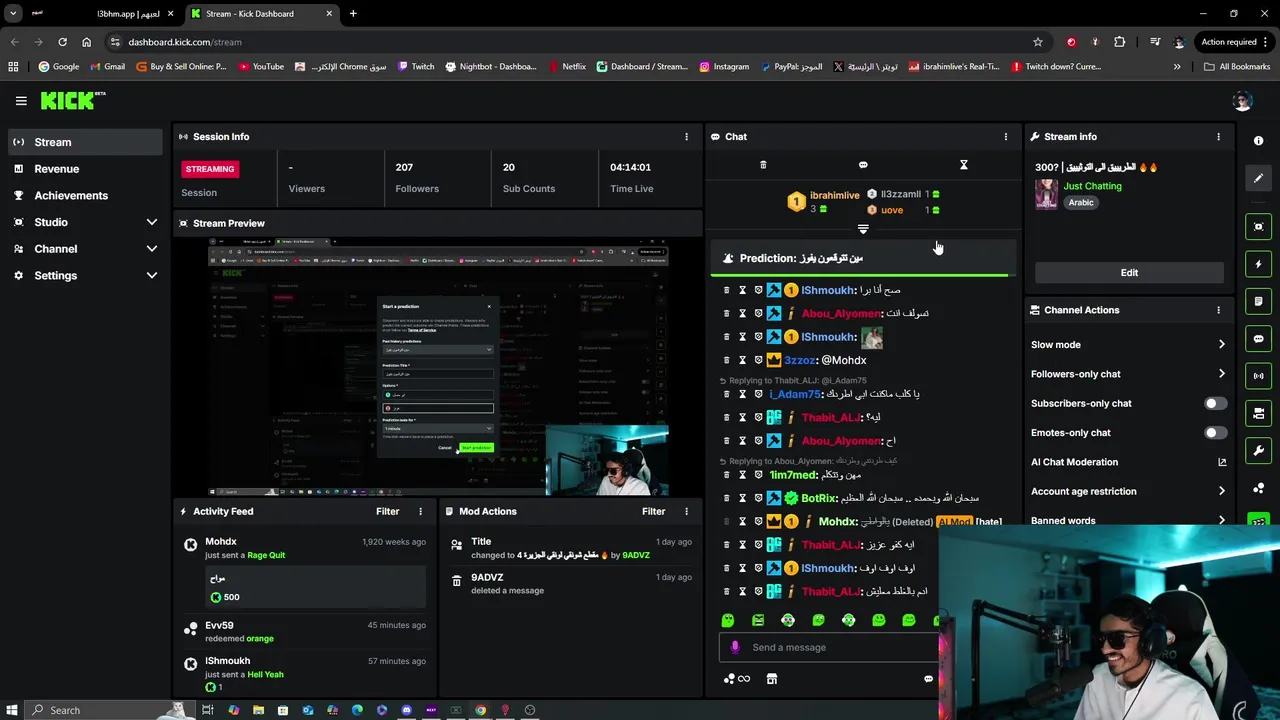
Task: Click the wrench tools icon in right rail
Action: pyautogui.click(x=1259, y=451)
